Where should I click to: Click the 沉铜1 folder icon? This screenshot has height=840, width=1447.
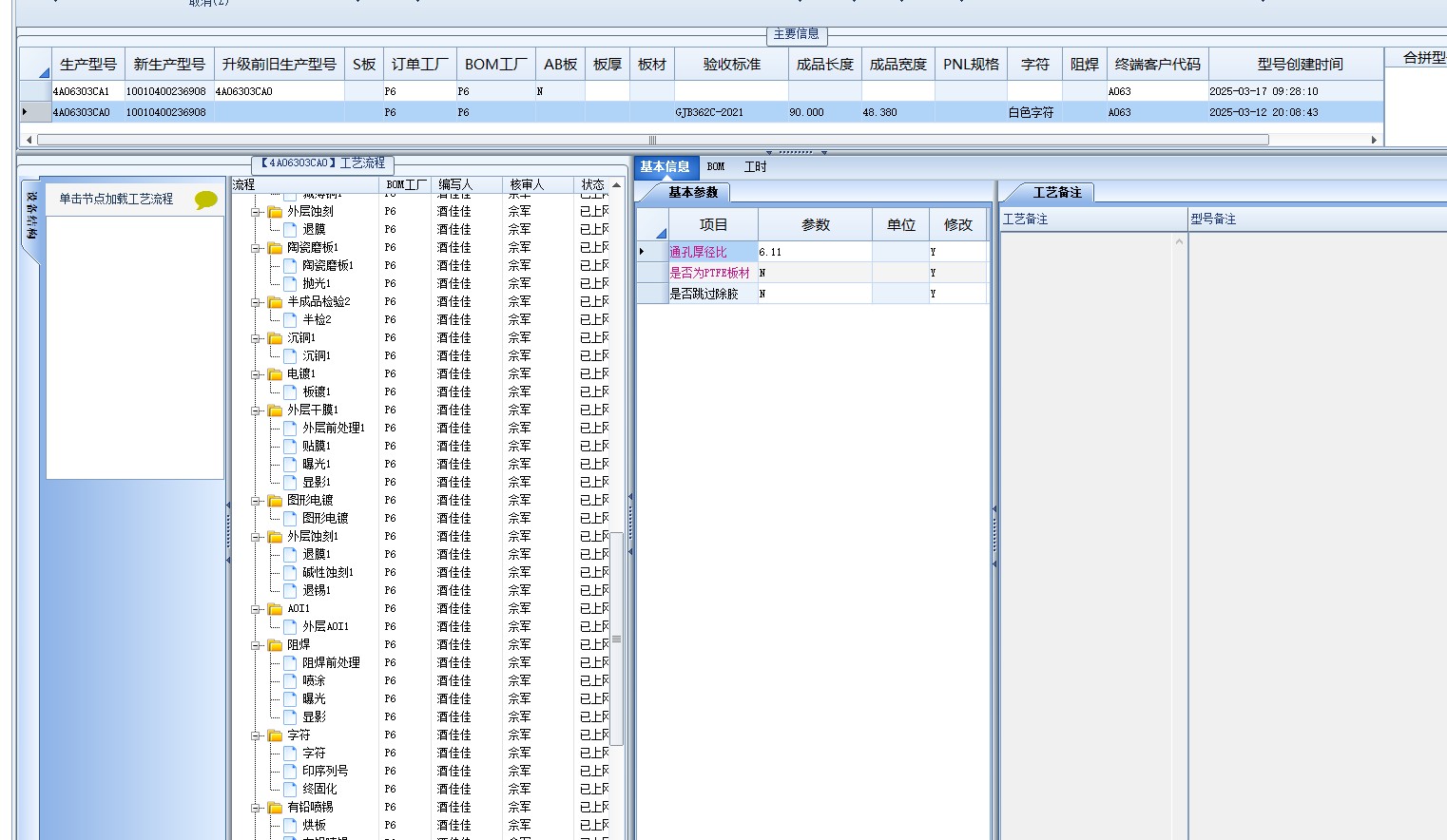(275, 338)
